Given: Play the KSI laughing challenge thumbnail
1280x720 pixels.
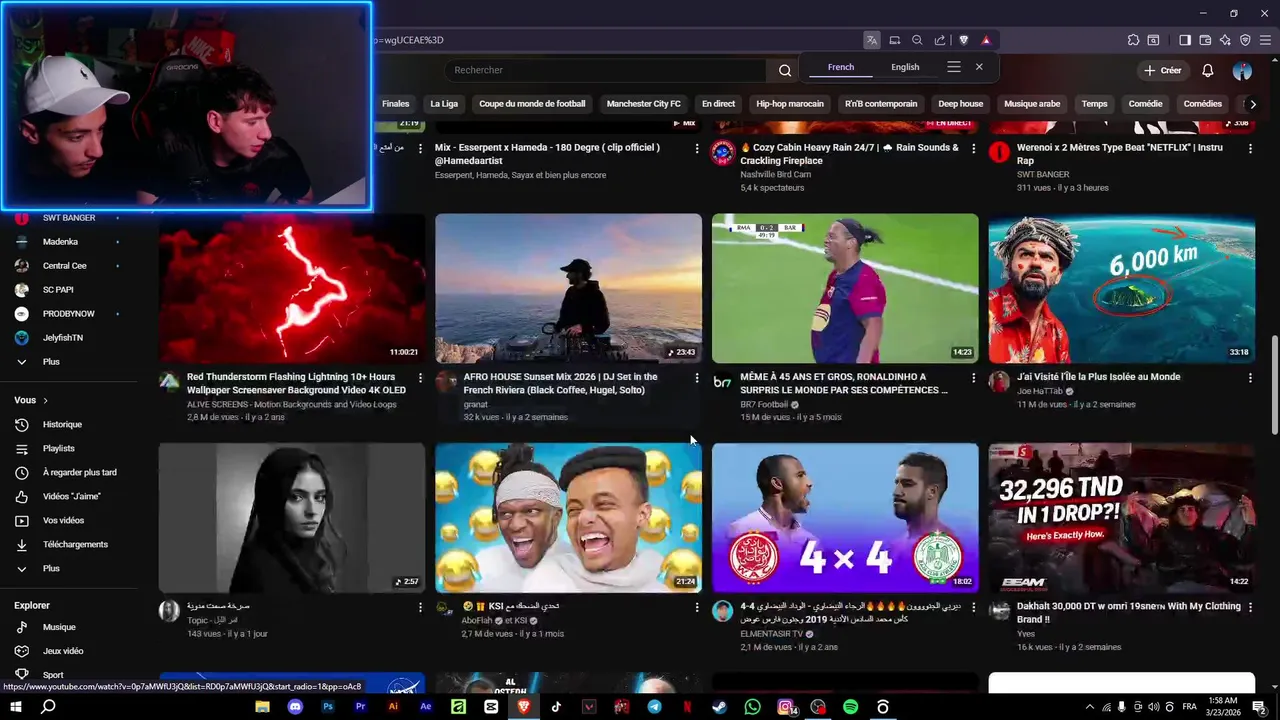Looking at the screenshot, I should [568, 518].
